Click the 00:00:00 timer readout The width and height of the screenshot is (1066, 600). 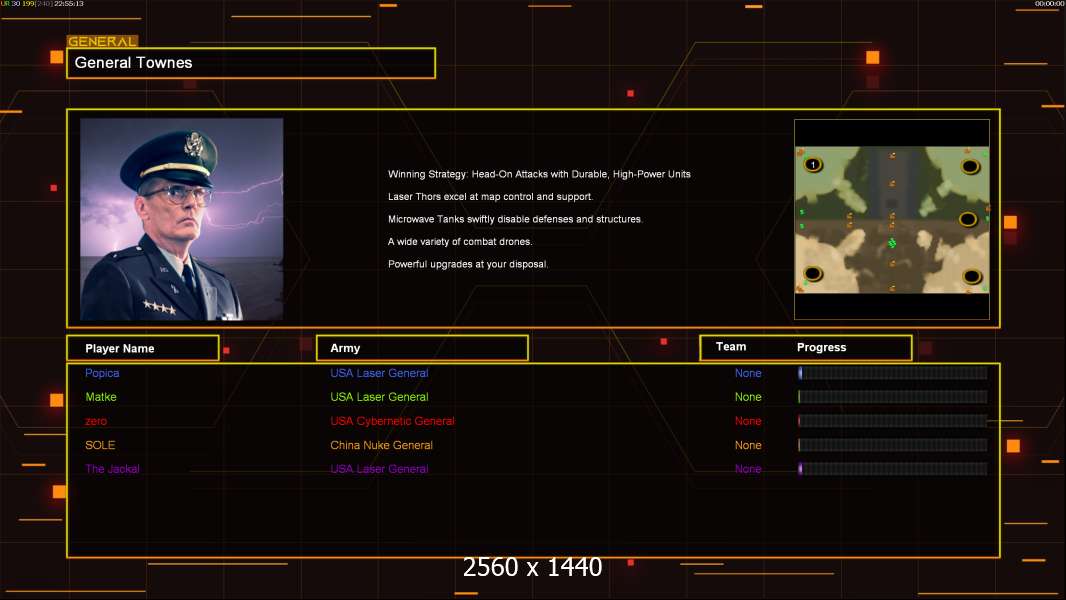(1049, 4)
